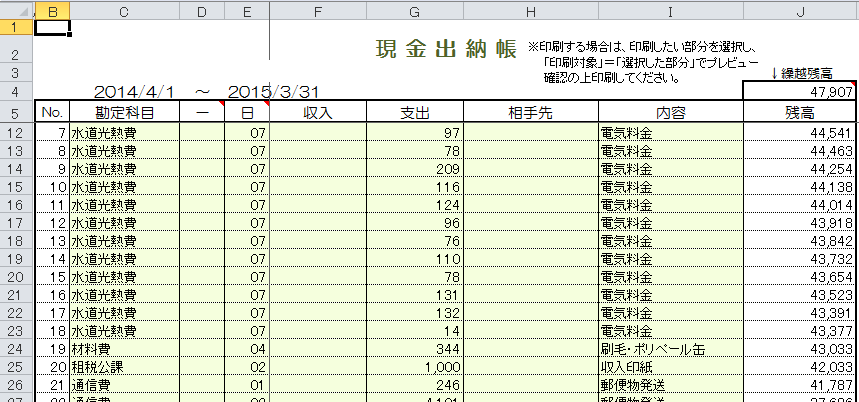Select row 24 header

coord(16,349)
